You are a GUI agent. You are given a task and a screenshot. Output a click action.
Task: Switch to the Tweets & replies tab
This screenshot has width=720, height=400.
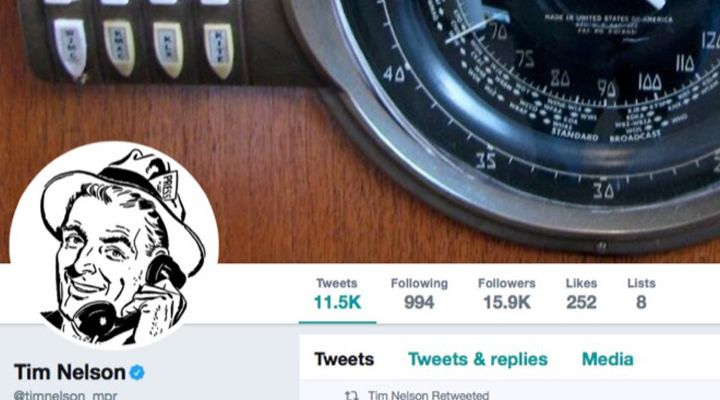[478, 359]
